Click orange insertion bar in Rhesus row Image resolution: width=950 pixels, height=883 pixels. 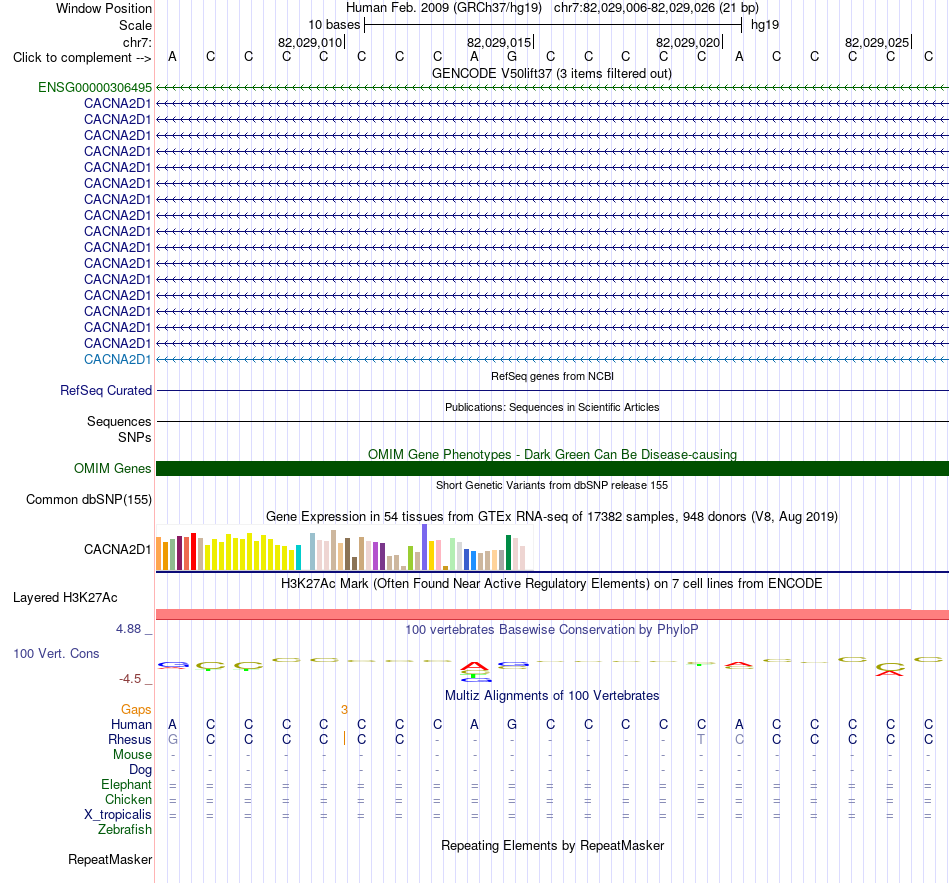point(344,739)
